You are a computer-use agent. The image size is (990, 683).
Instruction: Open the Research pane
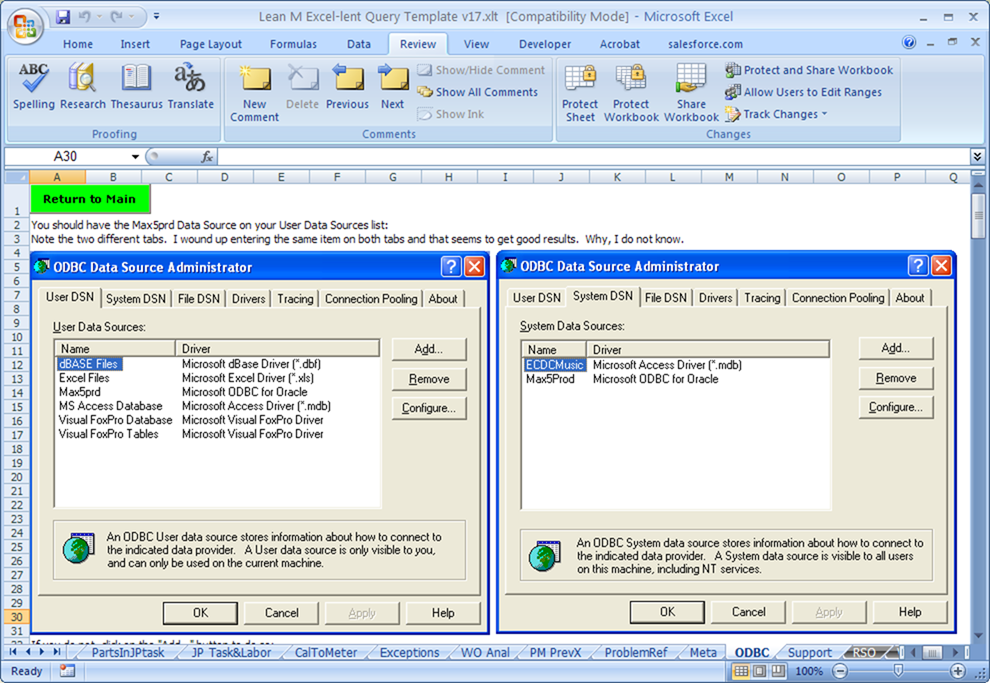point(83,86)
